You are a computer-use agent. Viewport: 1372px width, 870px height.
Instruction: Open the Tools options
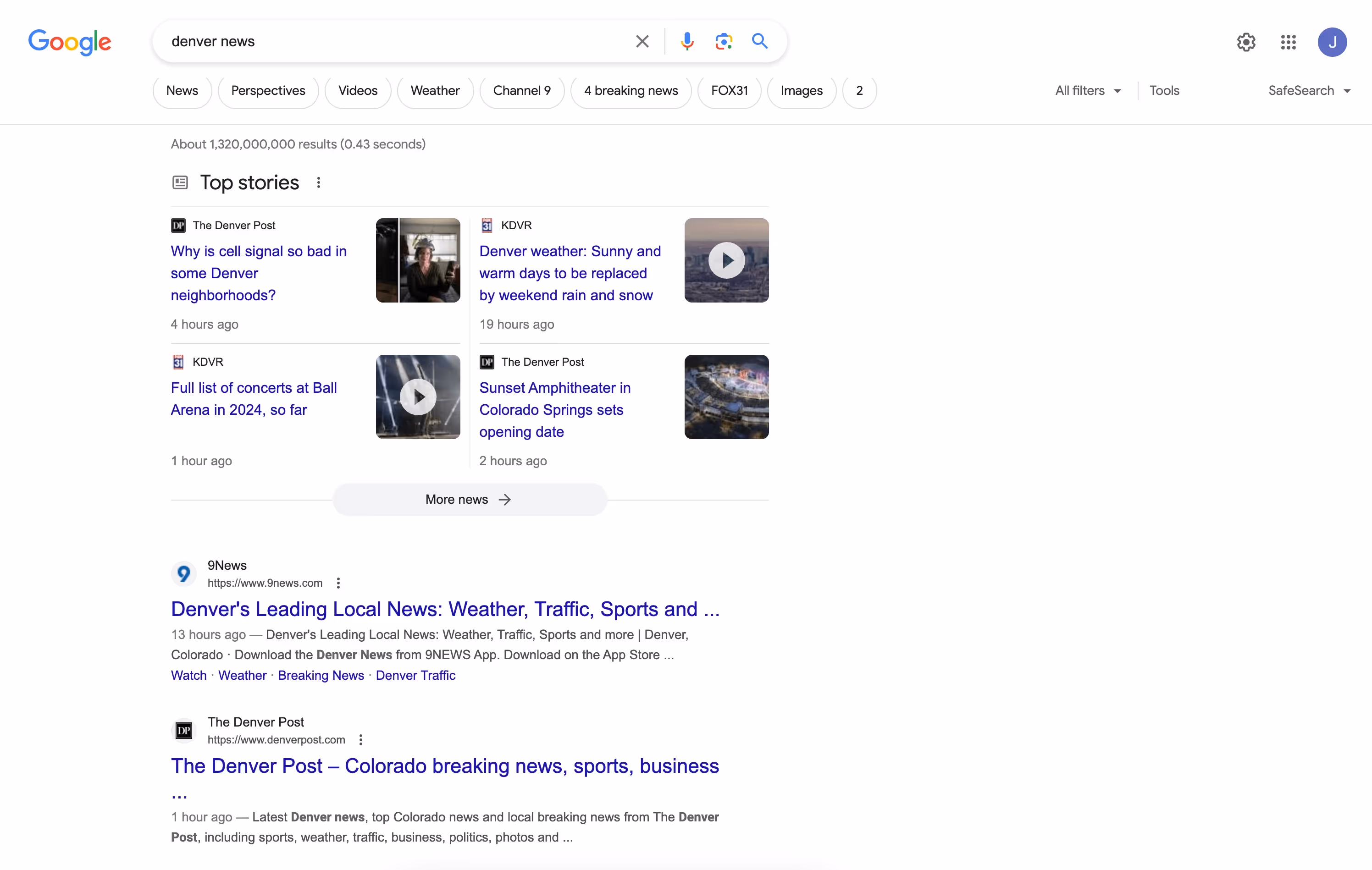(x=1164, y=91)
